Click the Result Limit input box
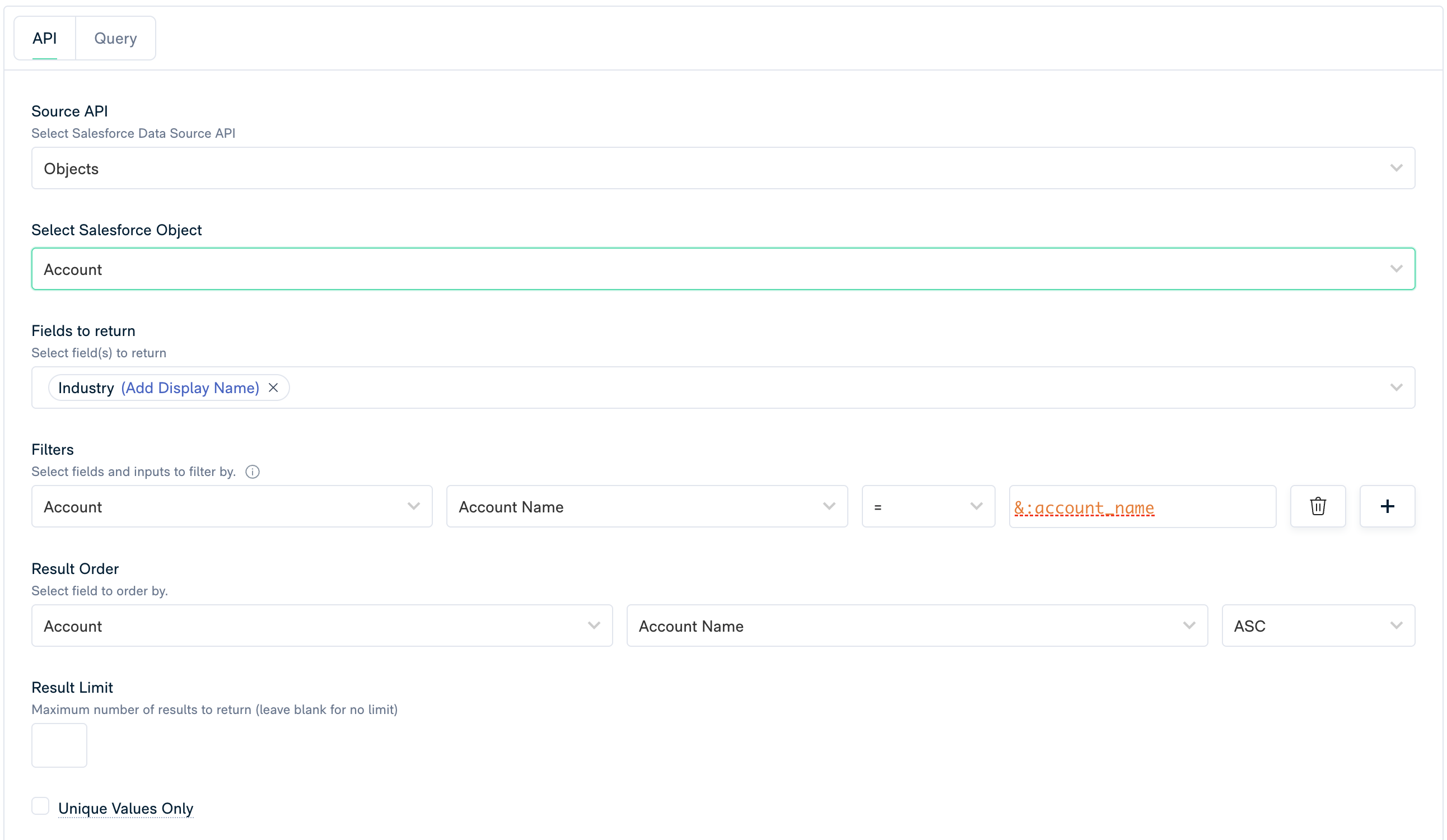This screenshot has width=1447, height=840. pos(59,745)
